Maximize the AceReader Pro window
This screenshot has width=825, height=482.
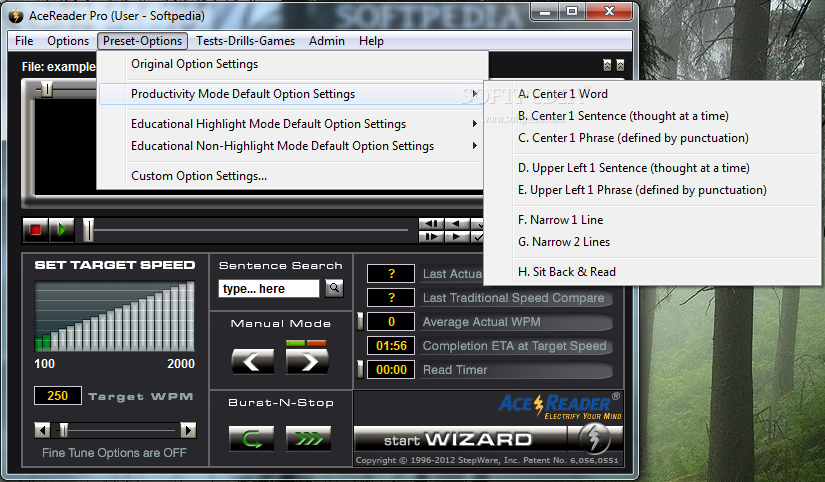[x=572, y=12]
